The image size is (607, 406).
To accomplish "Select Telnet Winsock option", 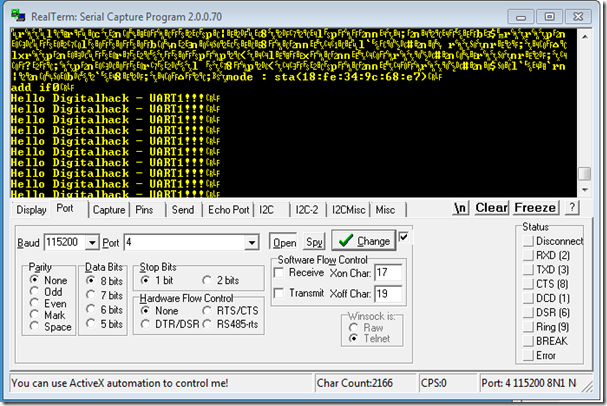I will click(370, 339).
